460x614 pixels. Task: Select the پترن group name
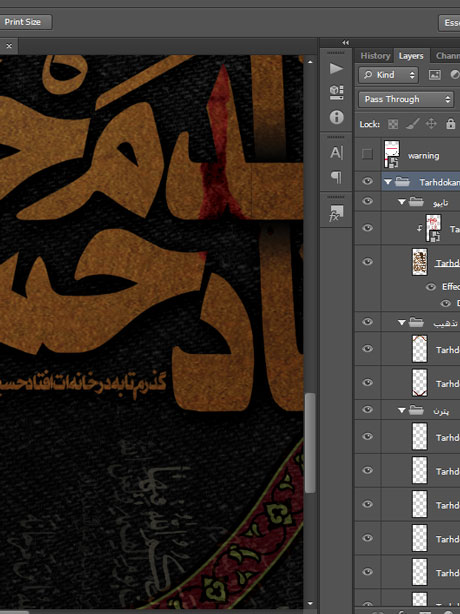pos(441,411)
